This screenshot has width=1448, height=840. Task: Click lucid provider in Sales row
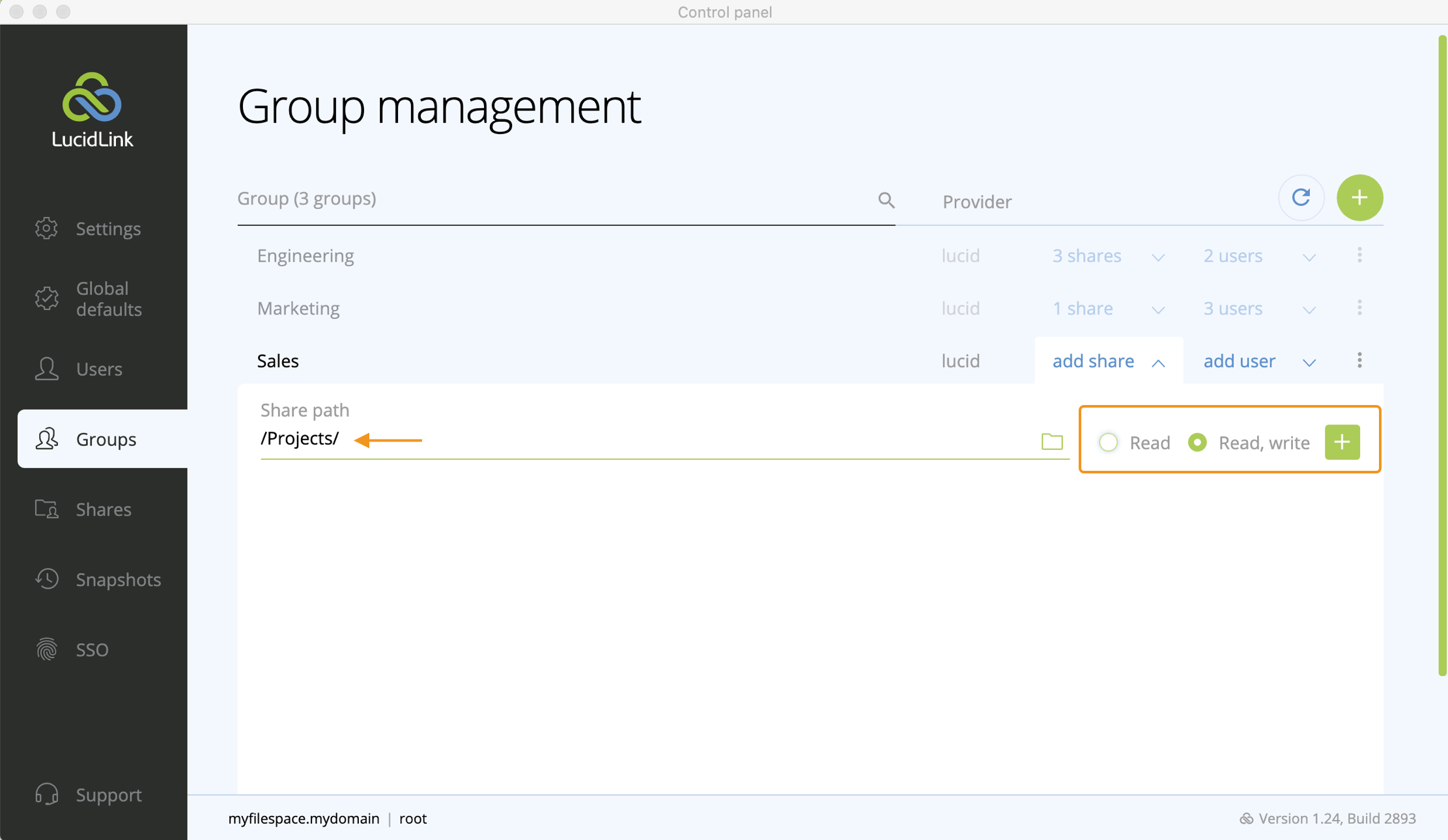pos(961,361)
